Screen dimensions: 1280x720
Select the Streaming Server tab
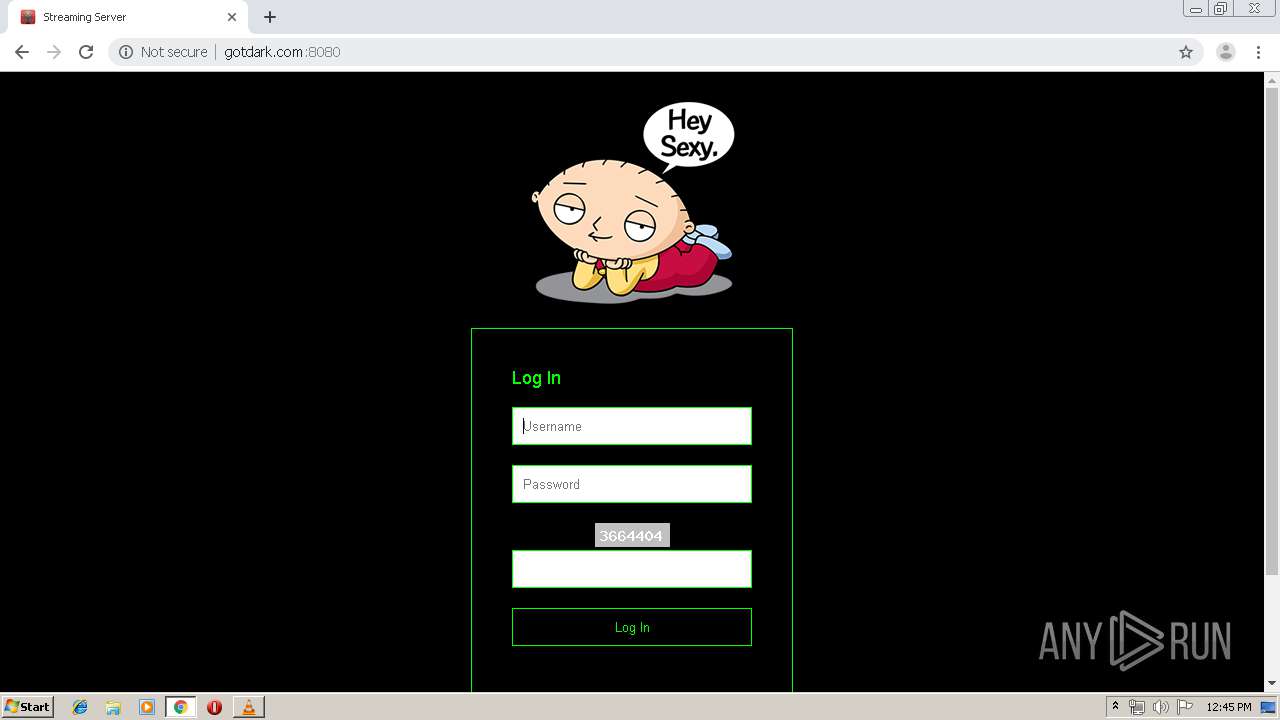coord(128,17)
